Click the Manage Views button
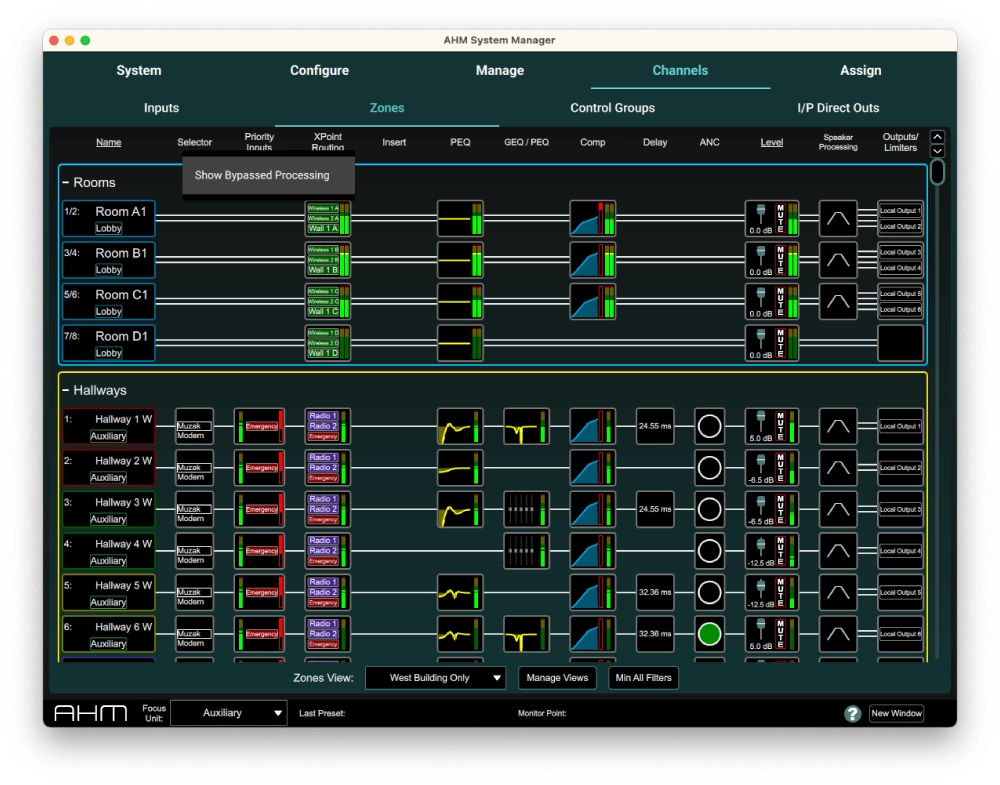This screenshot has width=1000, height=785. (x=557, y=678)
